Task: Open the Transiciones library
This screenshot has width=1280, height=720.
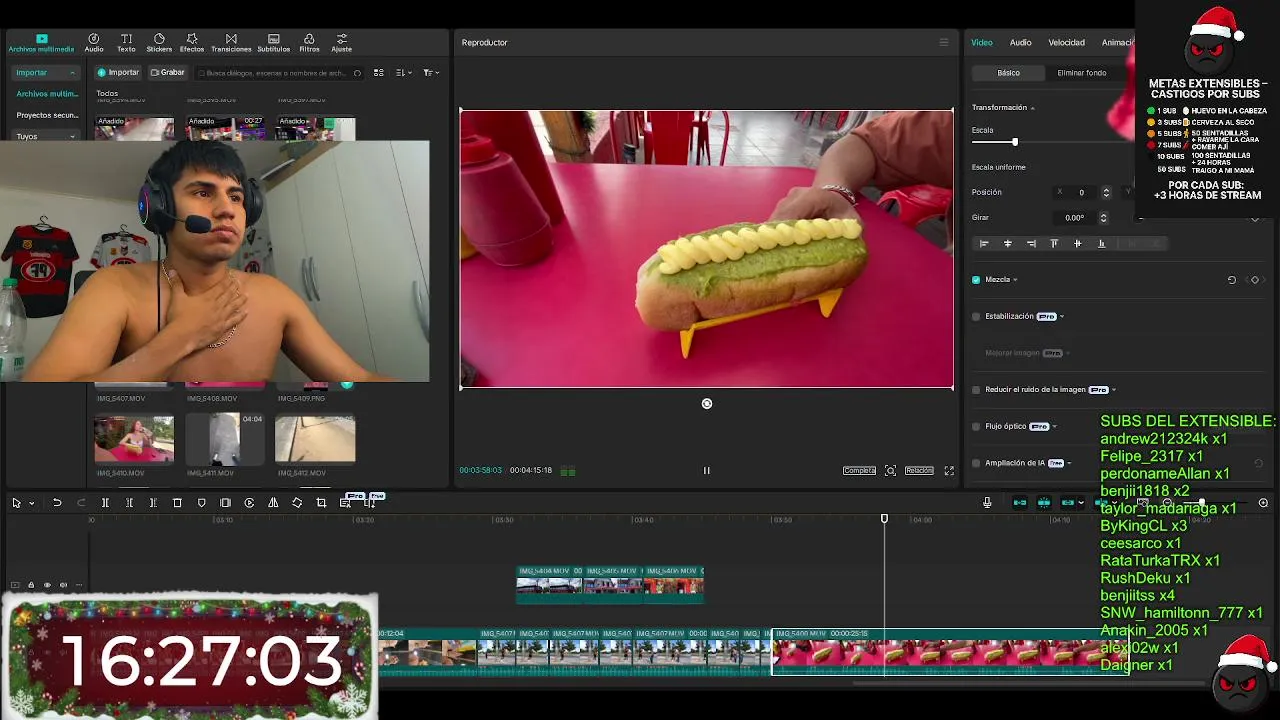Action: (231, 43)
